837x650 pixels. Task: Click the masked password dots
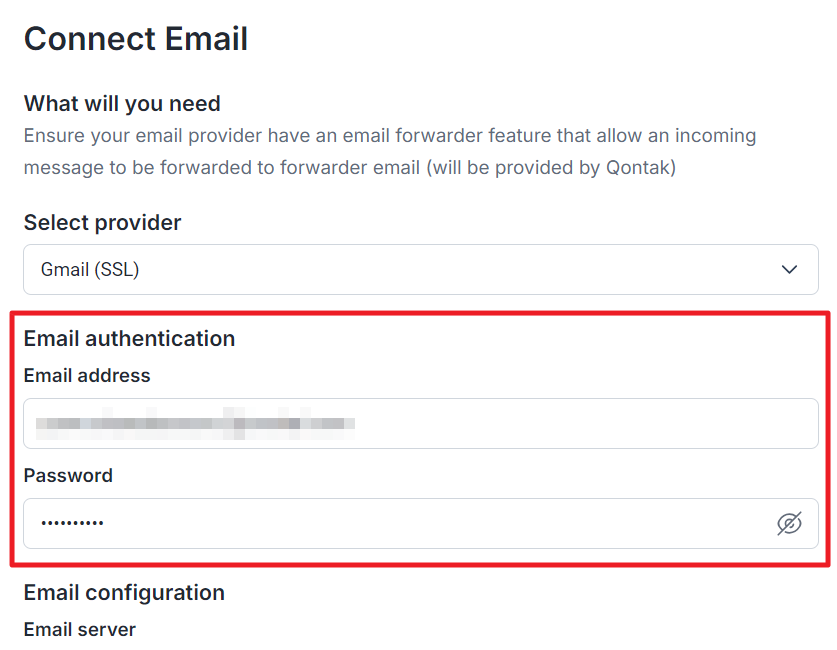coord(72,523)
